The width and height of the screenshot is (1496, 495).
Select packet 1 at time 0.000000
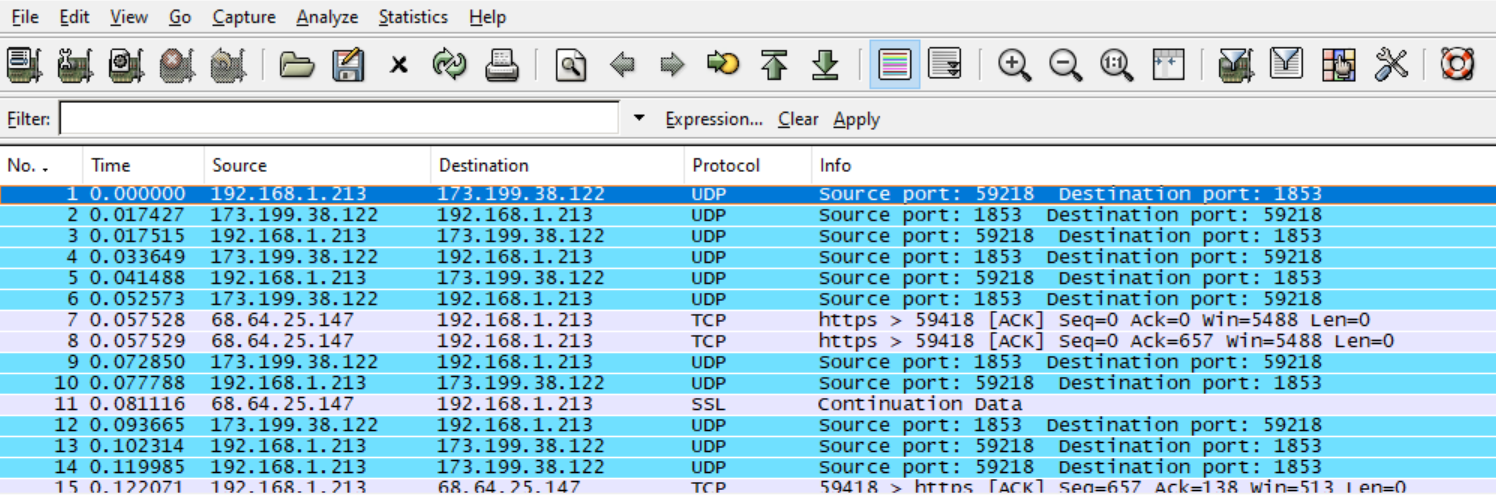(x=748, y=194)
